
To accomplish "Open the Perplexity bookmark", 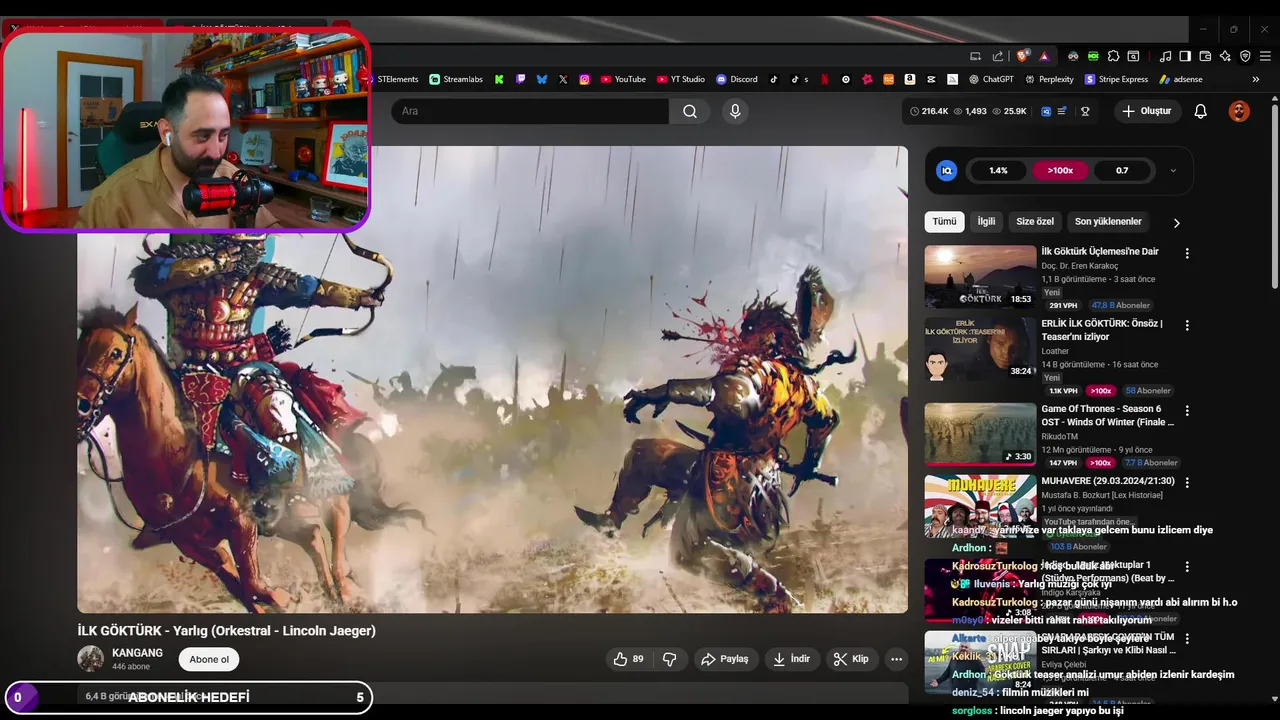I will (1049, 79).
